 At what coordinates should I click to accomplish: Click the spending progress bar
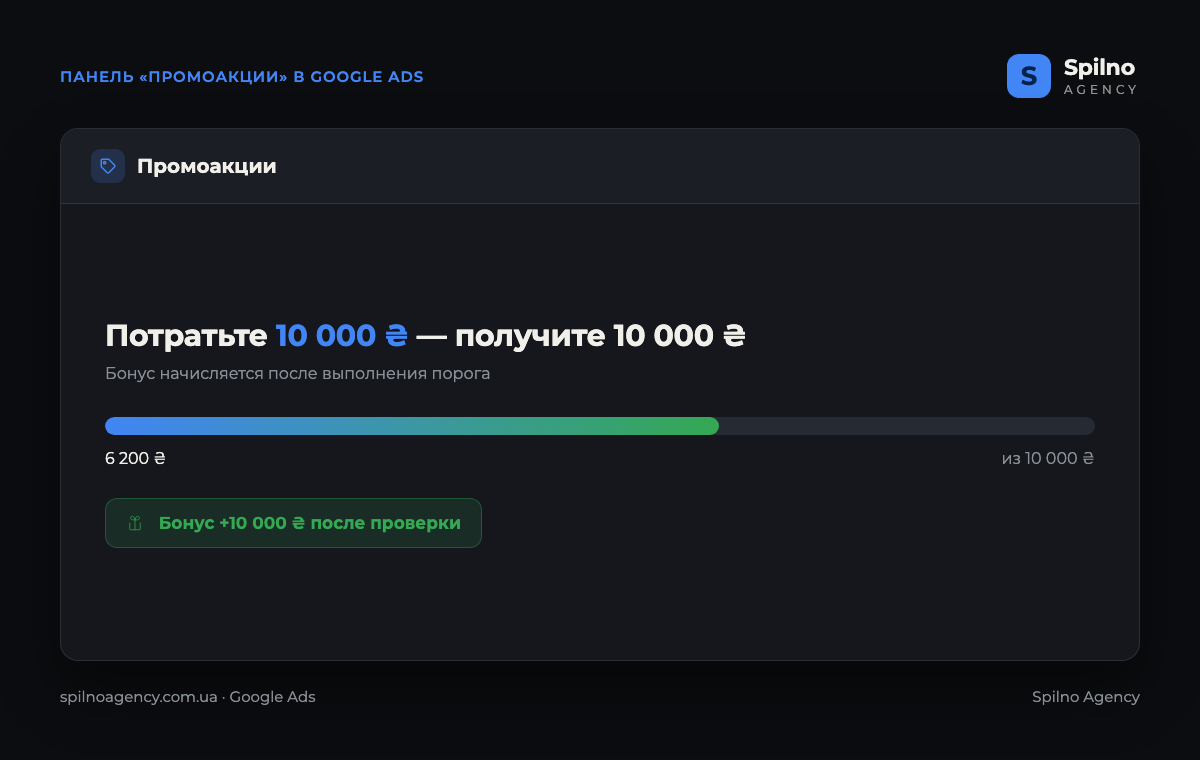[x=600, y=426]
